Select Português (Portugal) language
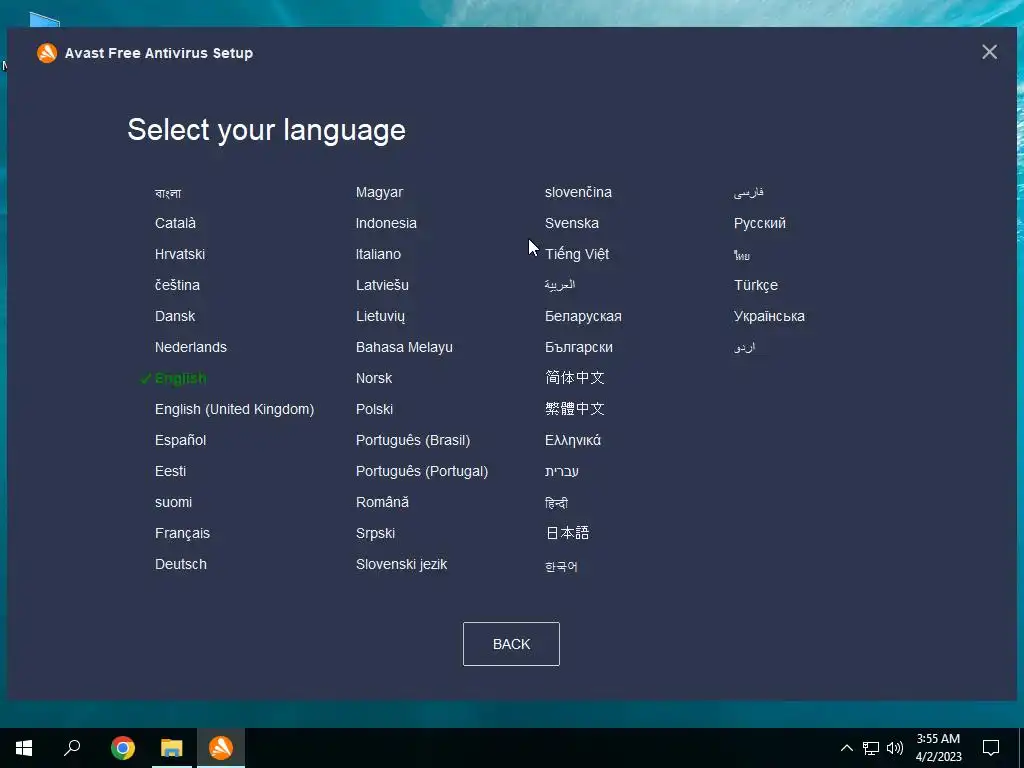 pyautogui.click(x=422, y=472)
